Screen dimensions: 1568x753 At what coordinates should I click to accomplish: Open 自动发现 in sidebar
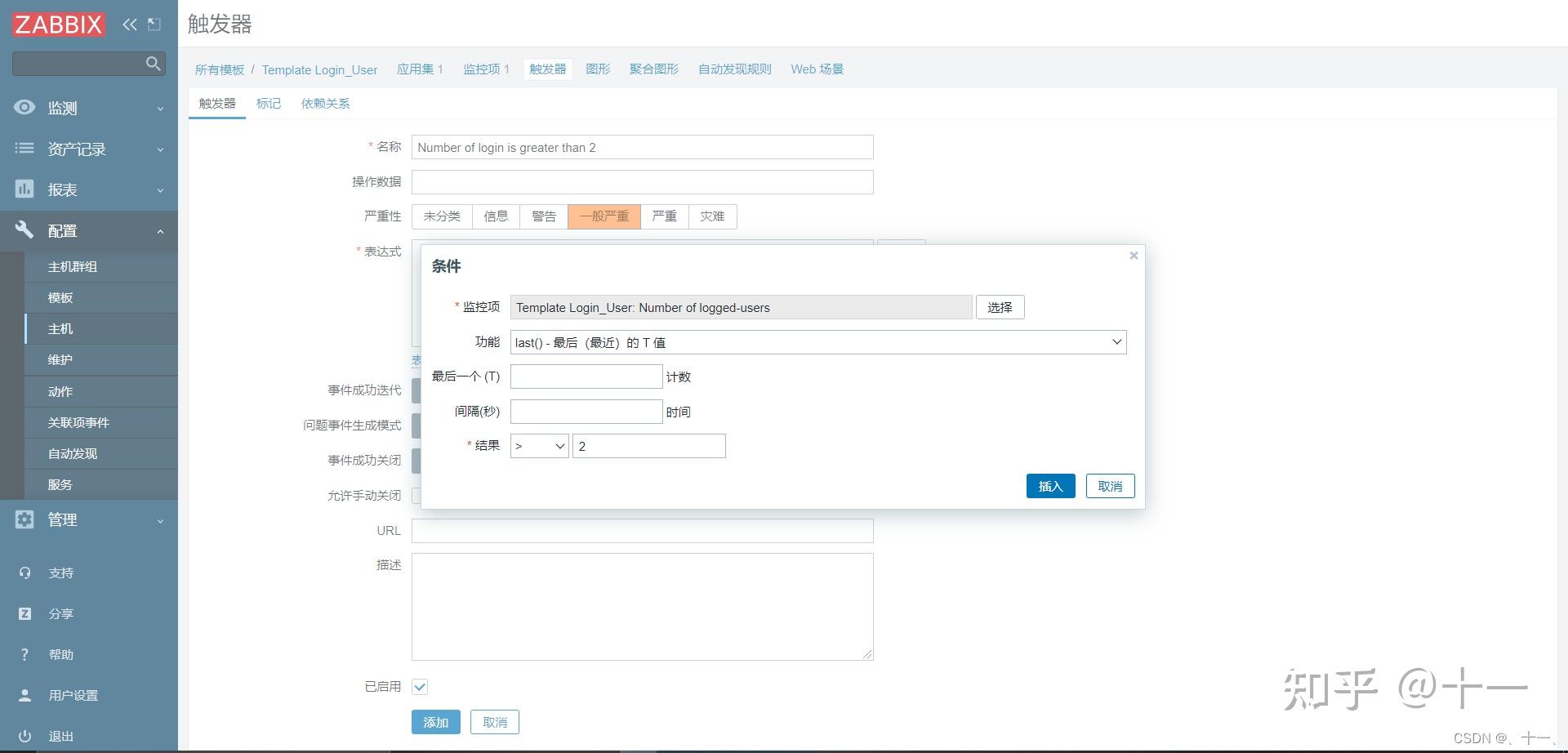[x=101, y=454]
